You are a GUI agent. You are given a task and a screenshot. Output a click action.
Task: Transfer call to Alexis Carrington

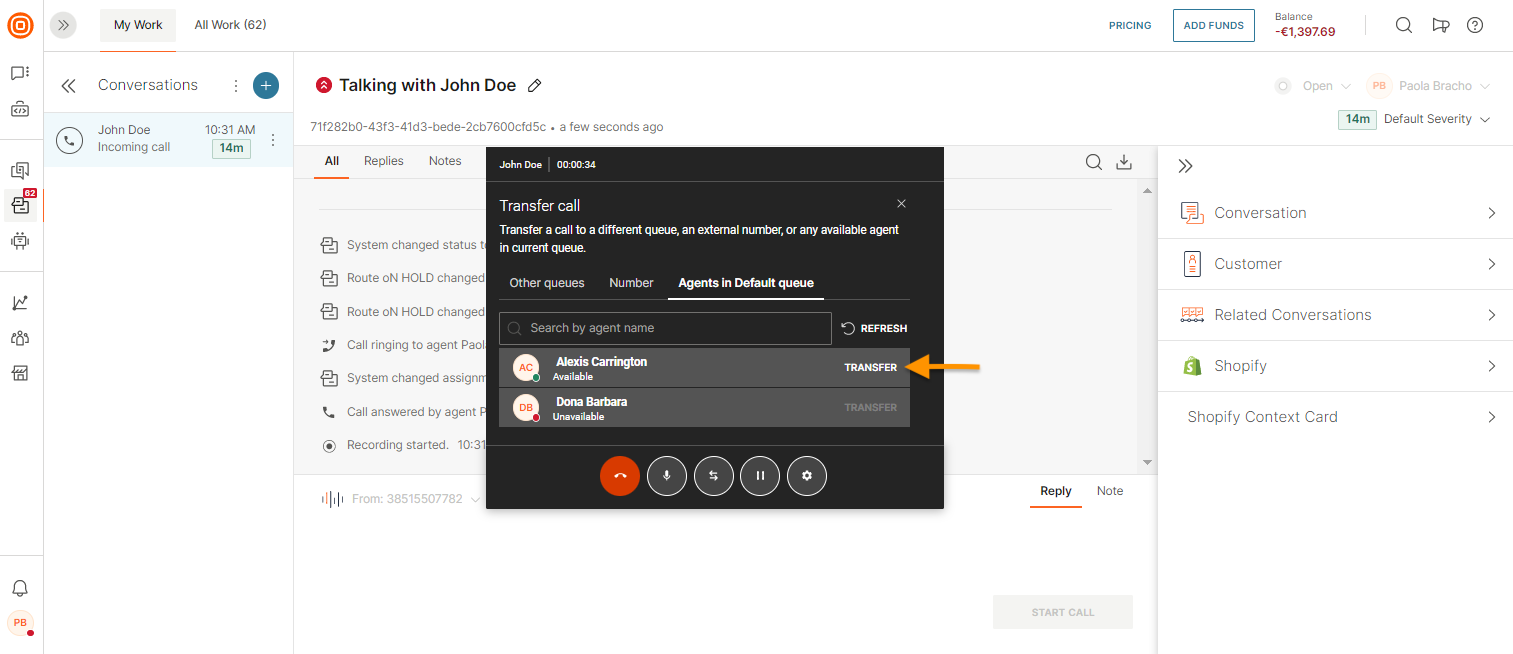coord(870,367)
